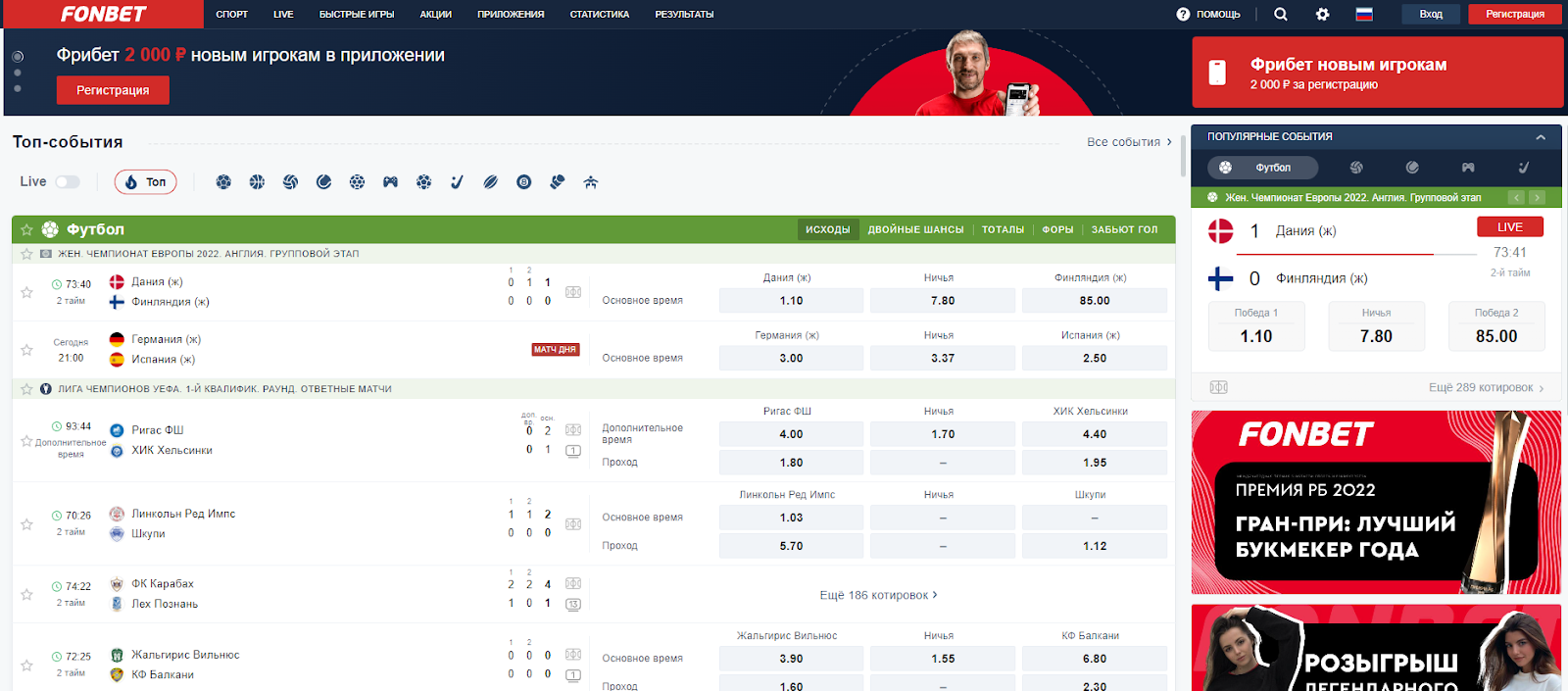Click broadcast icon numbered 13 in Лех Познань row
The height and width of the screenshot is (691, 1568).
(573, 605)
